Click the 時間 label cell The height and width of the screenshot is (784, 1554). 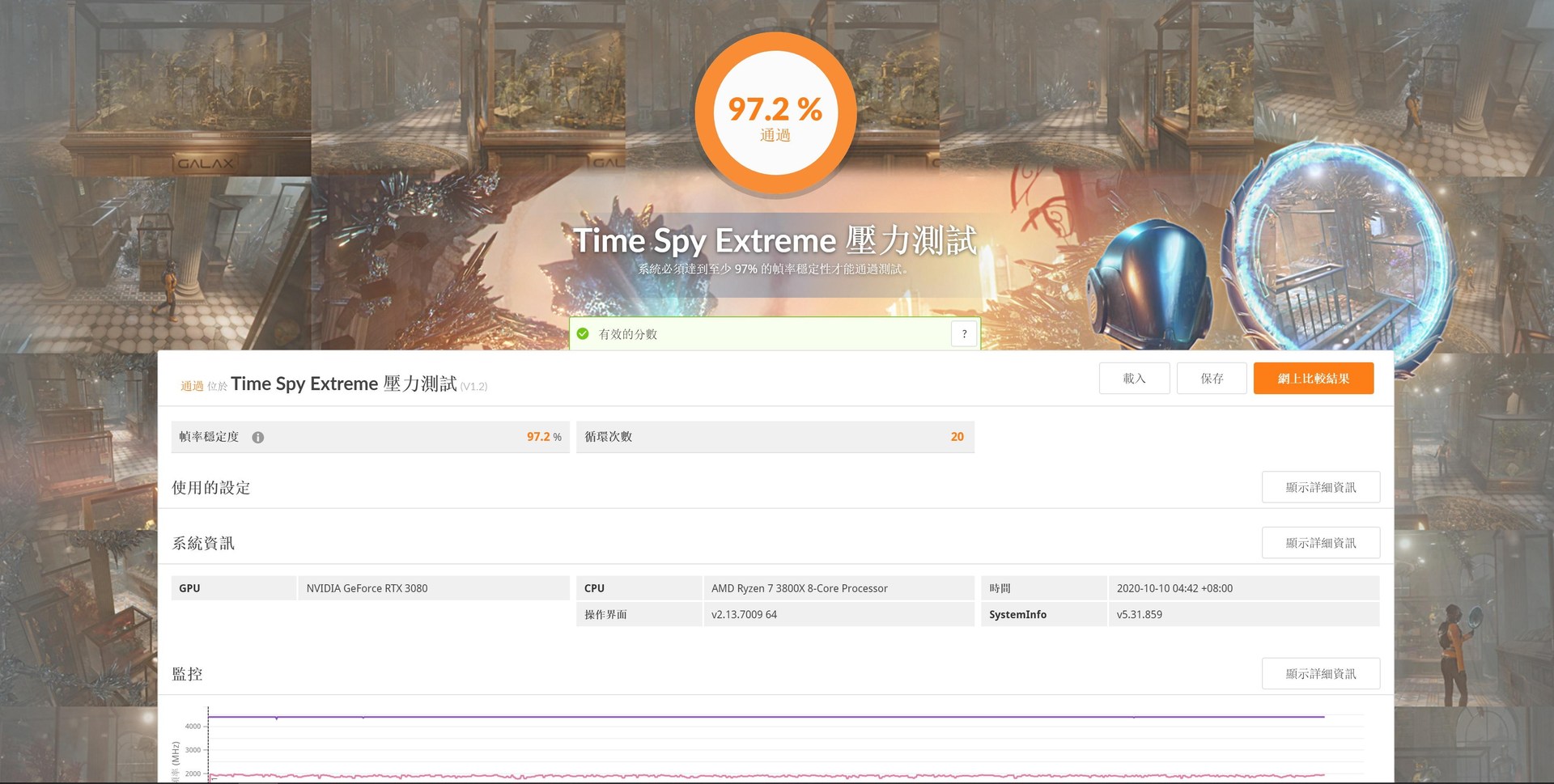pyautogui.click(x=1043, y=588)
